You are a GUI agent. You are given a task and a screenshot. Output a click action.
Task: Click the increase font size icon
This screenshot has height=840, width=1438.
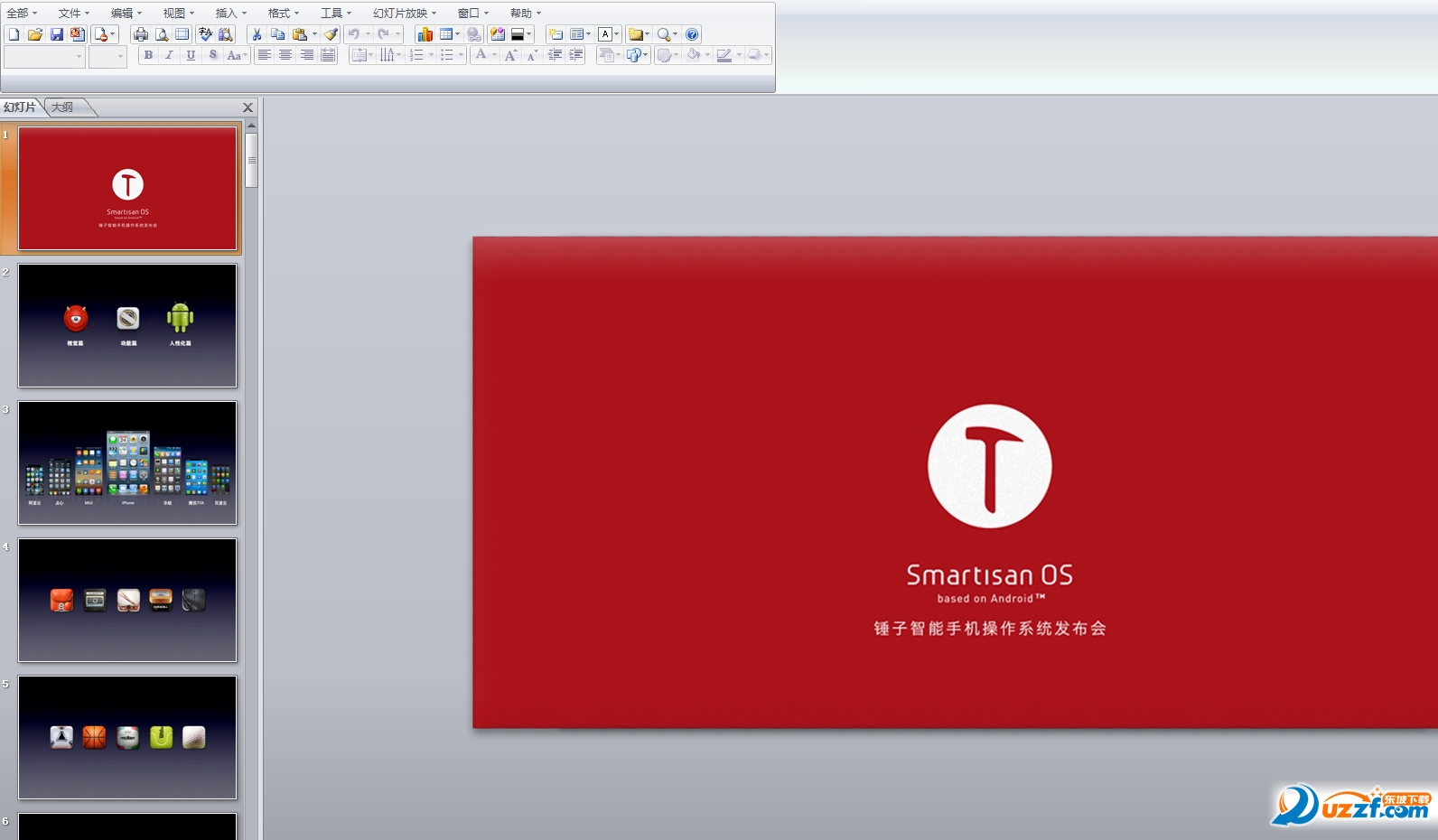coord(510,55)
